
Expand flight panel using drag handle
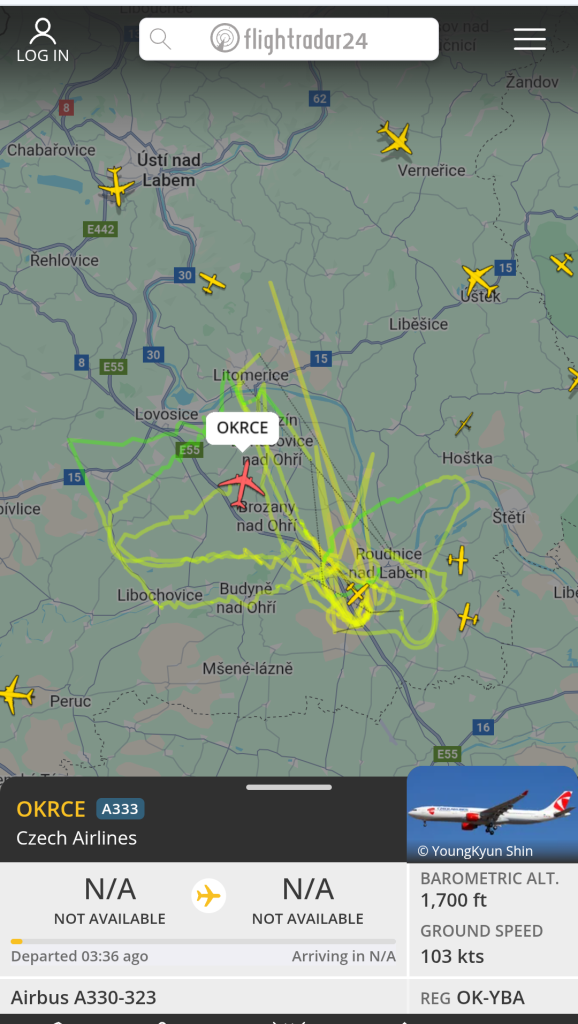289,787
